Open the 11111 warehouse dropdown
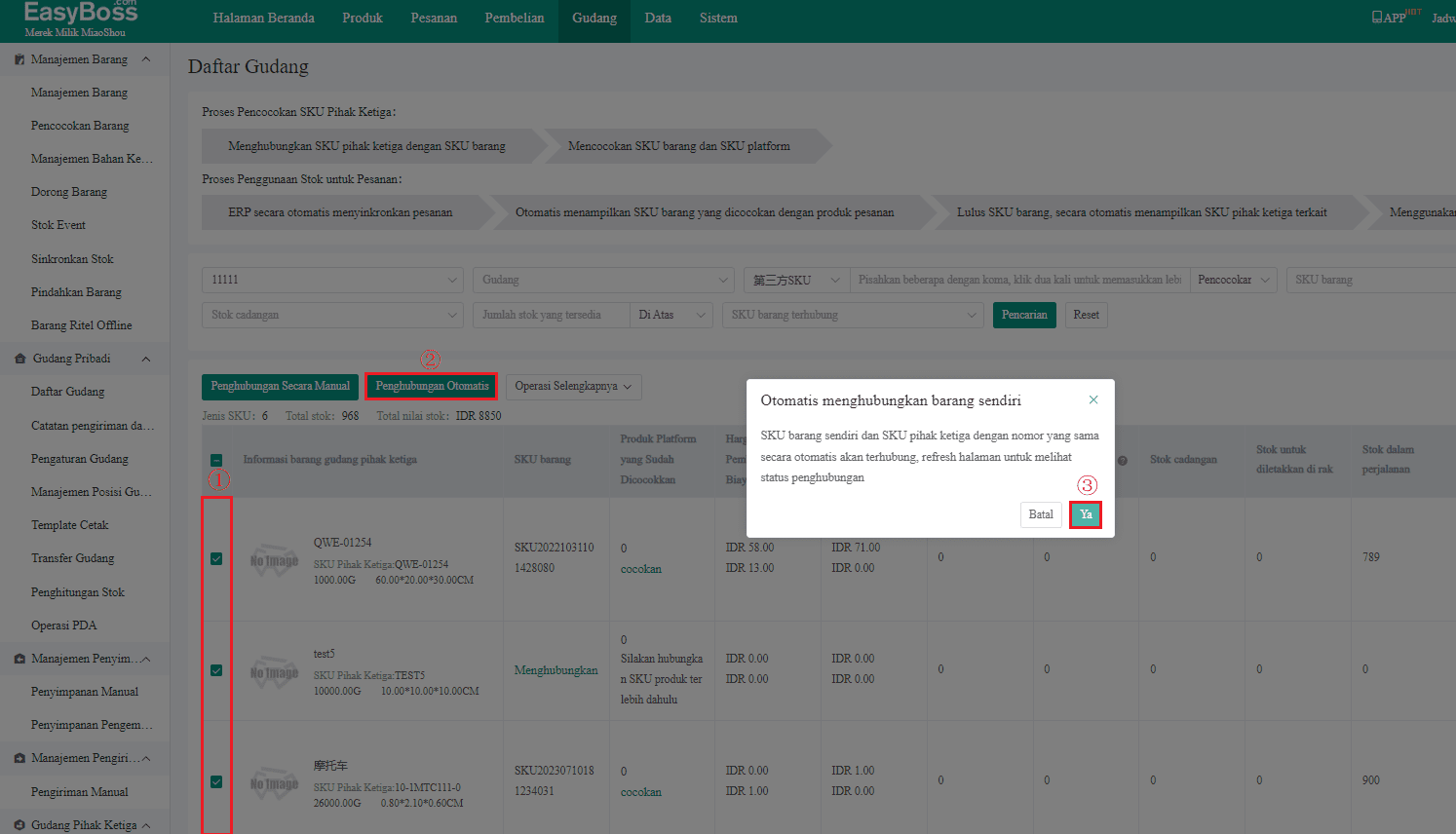 click(x=332, y=280)
